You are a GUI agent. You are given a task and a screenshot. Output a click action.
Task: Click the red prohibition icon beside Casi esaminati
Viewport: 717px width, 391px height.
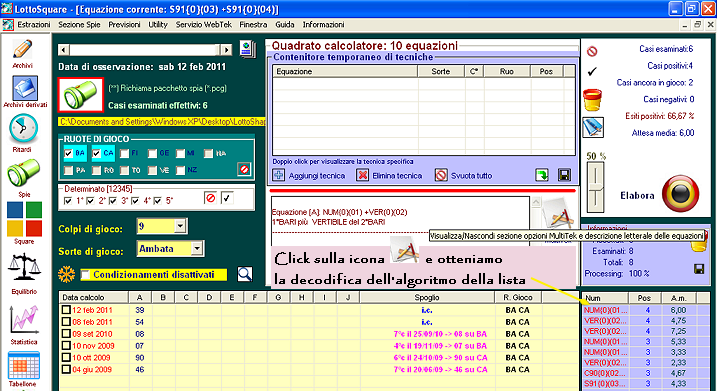click(592, 51)
